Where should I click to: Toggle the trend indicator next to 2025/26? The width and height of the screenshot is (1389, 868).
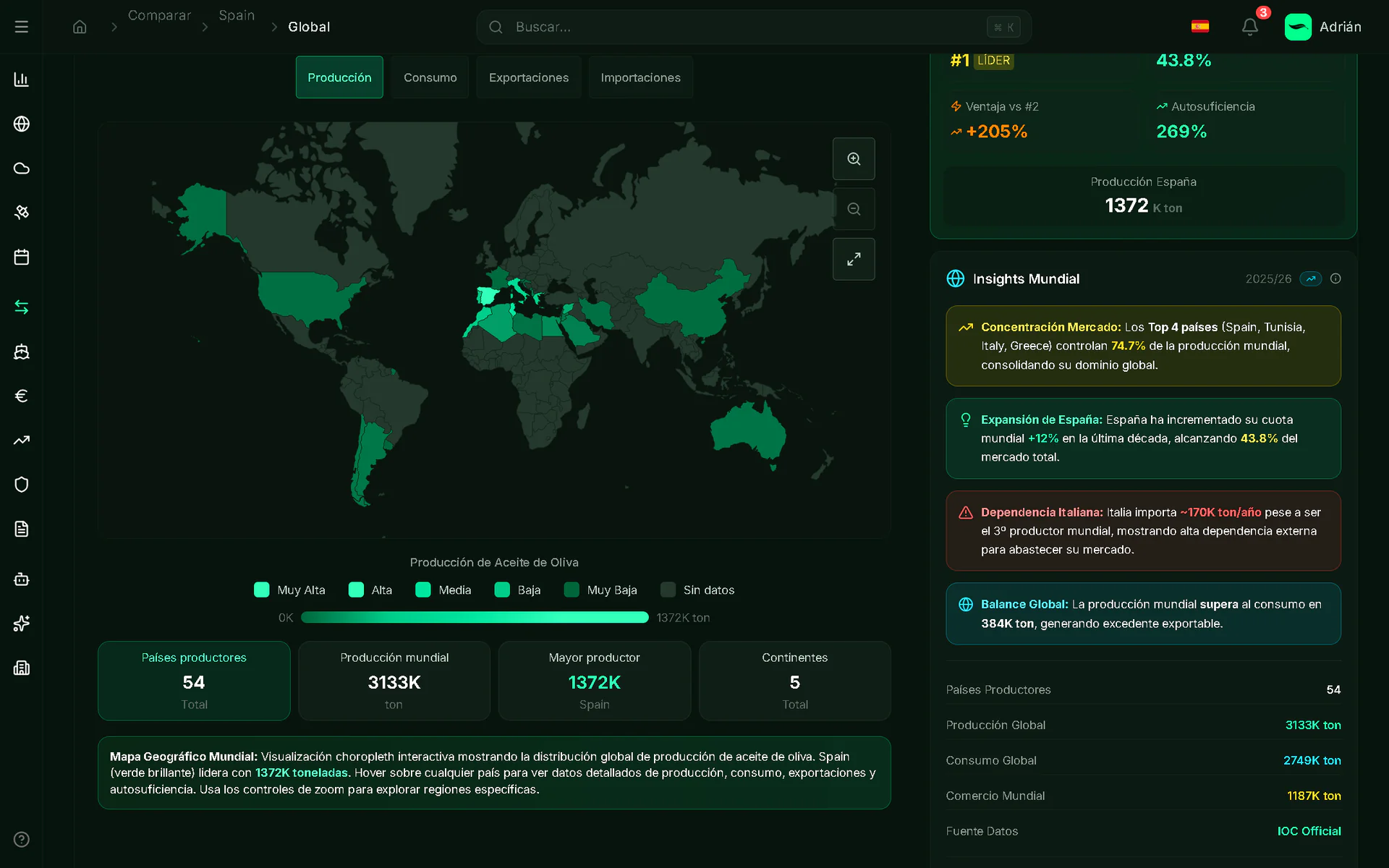1310,278
